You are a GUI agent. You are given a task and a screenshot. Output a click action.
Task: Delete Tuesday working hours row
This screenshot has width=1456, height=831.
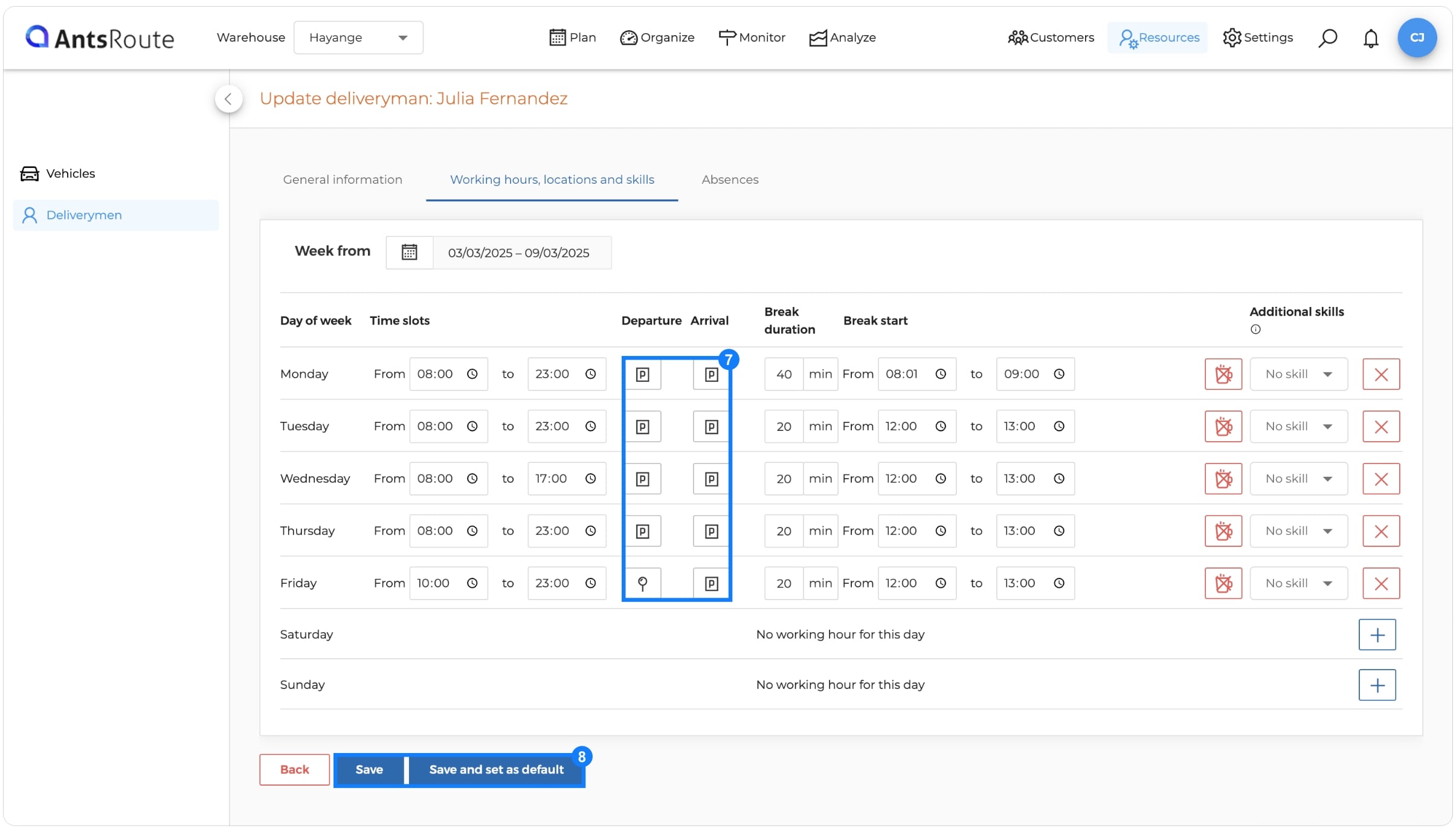1381,427
